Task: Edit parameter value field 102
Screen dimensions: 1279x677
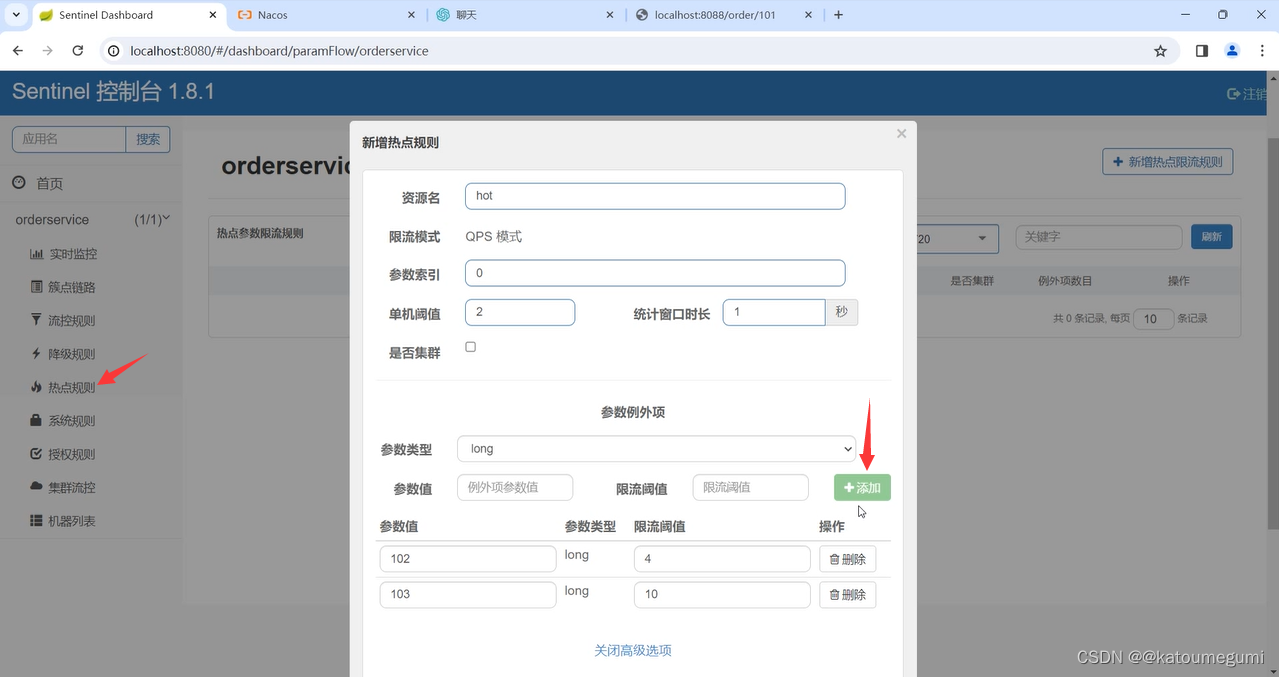Action: coord(468,559)
